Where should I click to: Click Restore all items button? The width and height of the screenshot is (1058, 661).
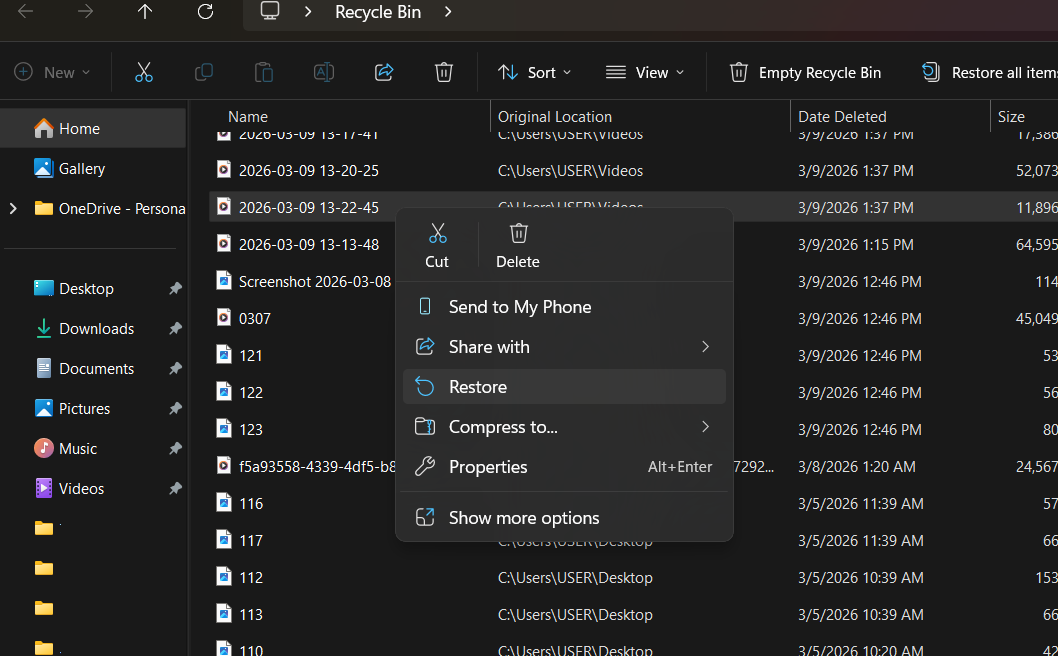[990, 72]
